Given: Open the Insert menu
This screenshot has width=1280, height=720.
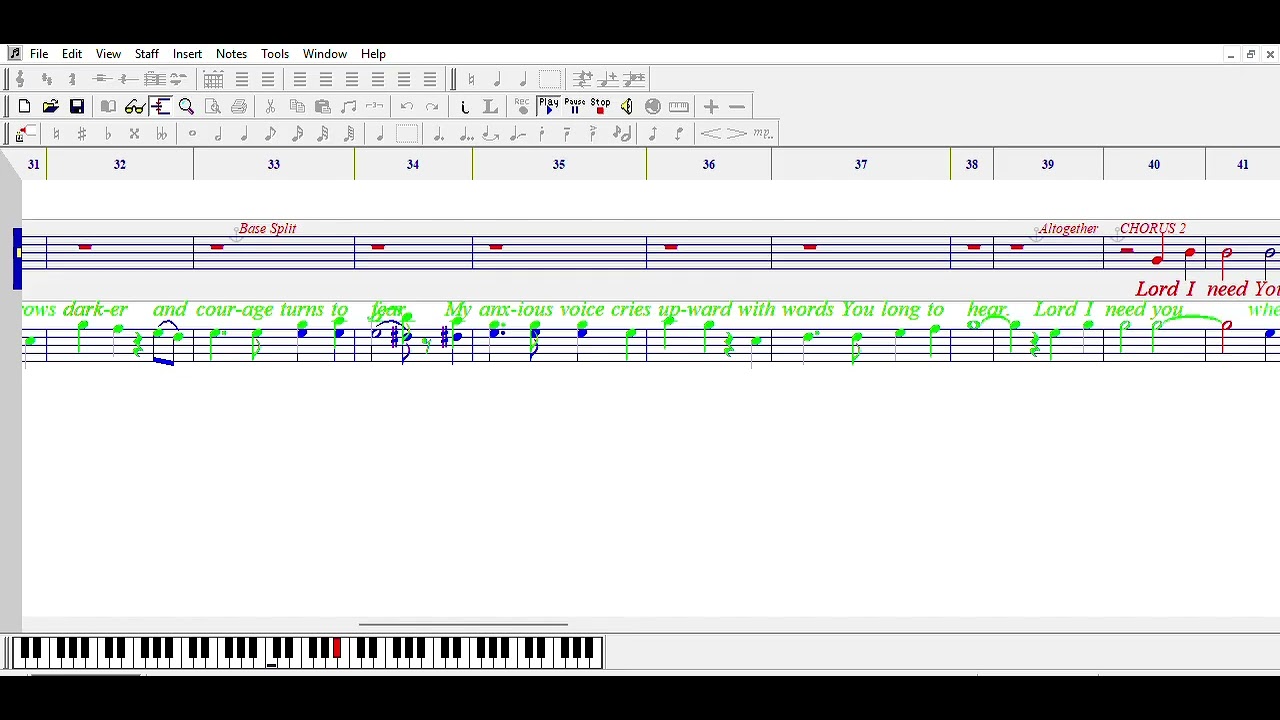Looking at the screenshot, I should [187, 54].
